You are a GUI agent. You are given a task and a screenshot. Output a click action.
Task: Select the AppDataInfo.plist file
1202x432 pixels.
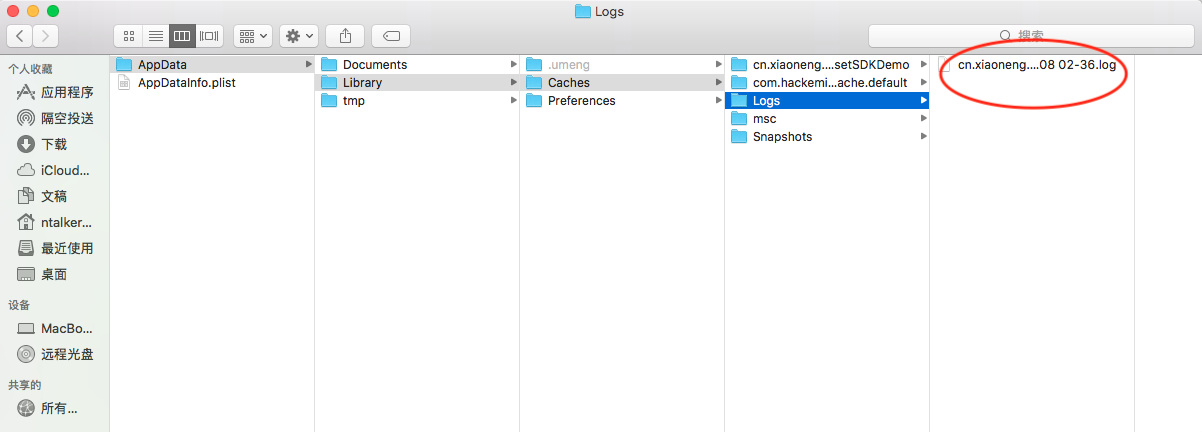tap(186, 83)
